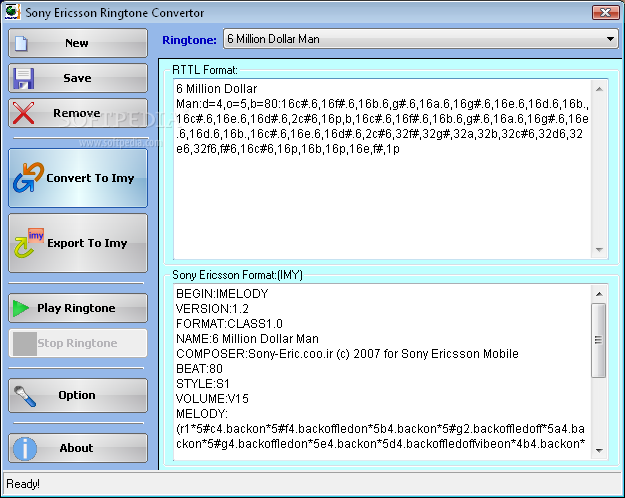Viewport: 625px width, 498px height.
Task: Click the VOLUME:V15 line
Action: [212, 399]
